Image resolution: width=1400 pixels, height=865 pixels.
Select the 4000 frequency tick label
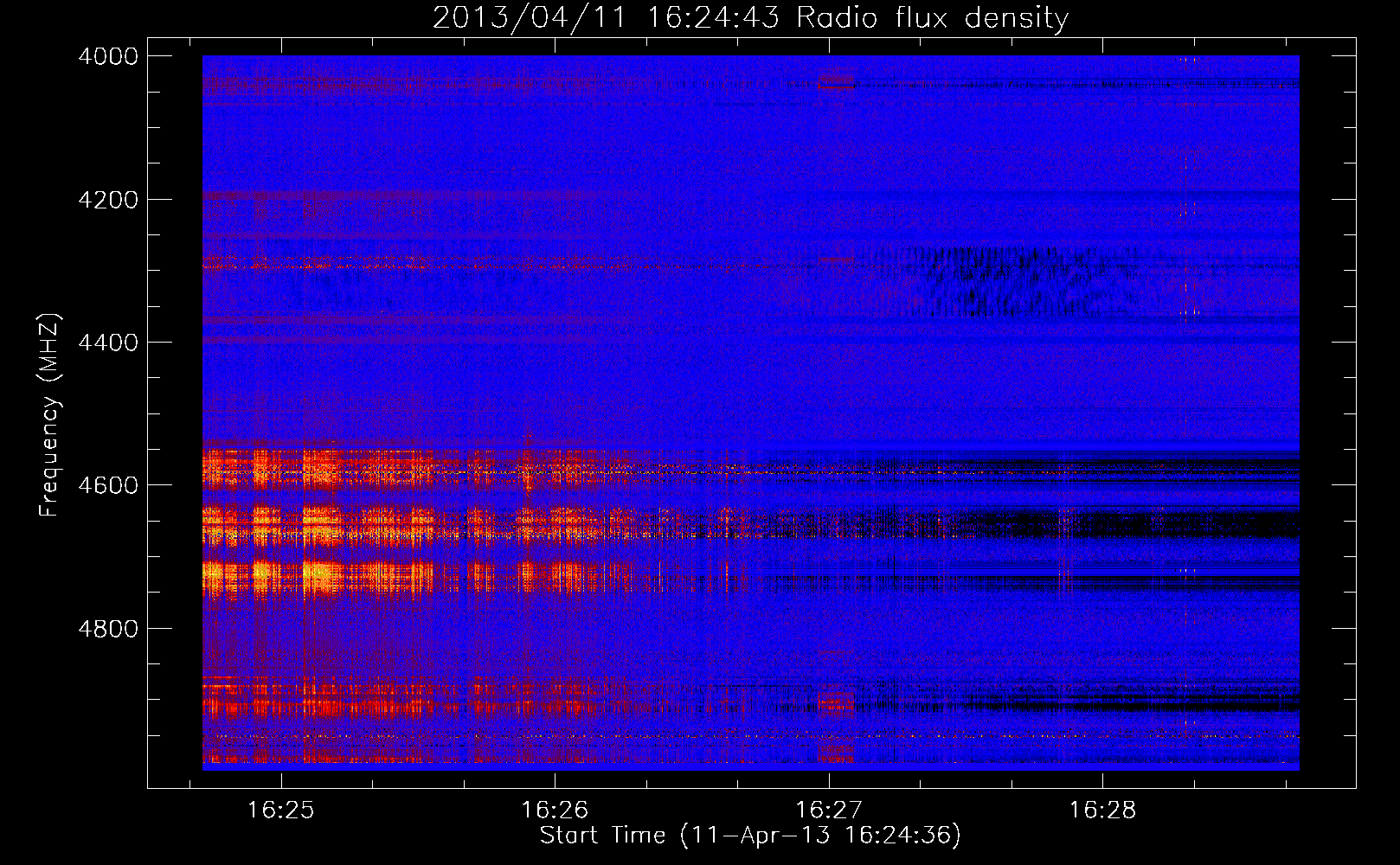tap(108, 56)
